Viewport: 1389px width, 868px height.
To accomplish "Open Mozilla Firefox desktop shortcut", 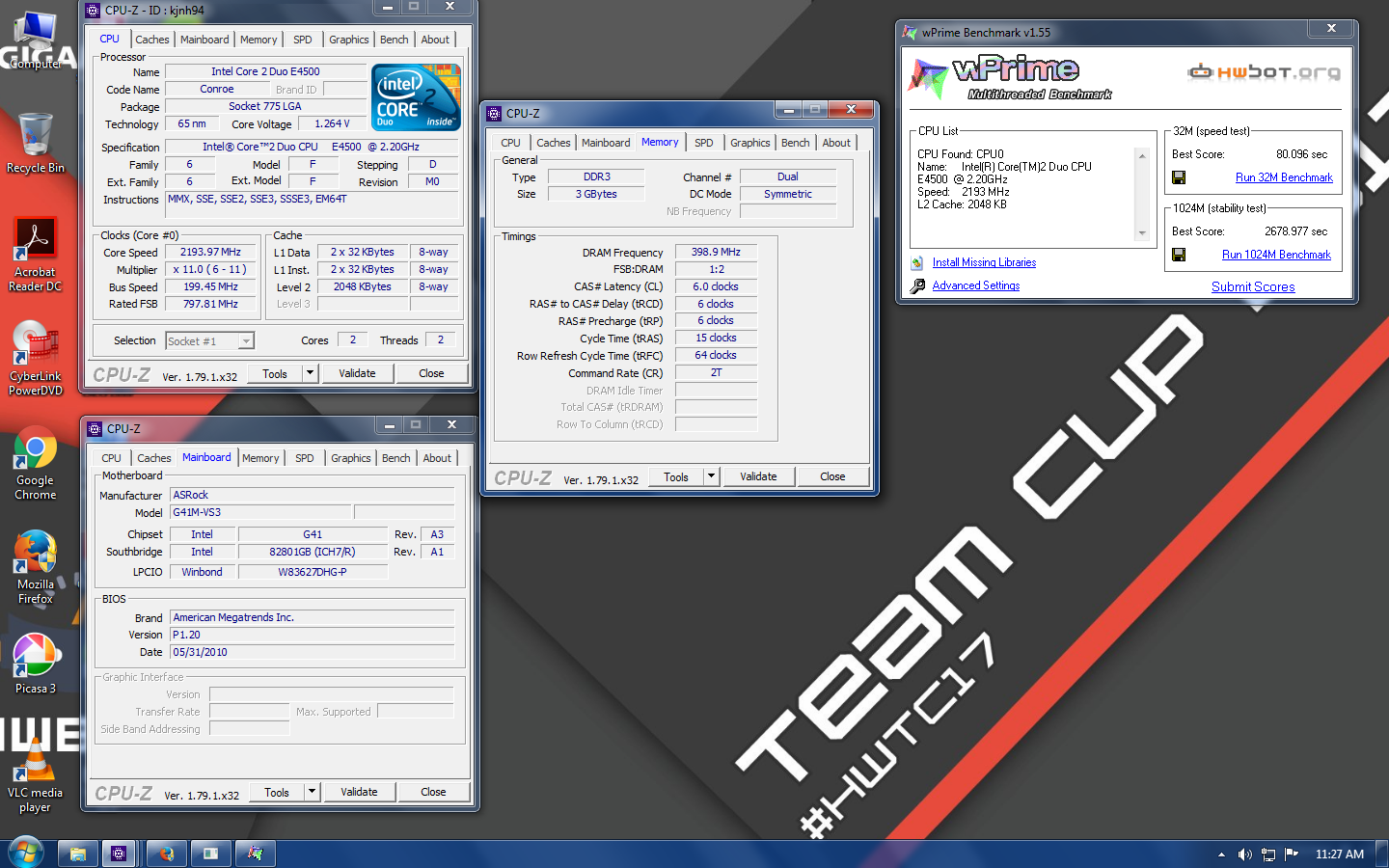I will click(x=36, y=567).
